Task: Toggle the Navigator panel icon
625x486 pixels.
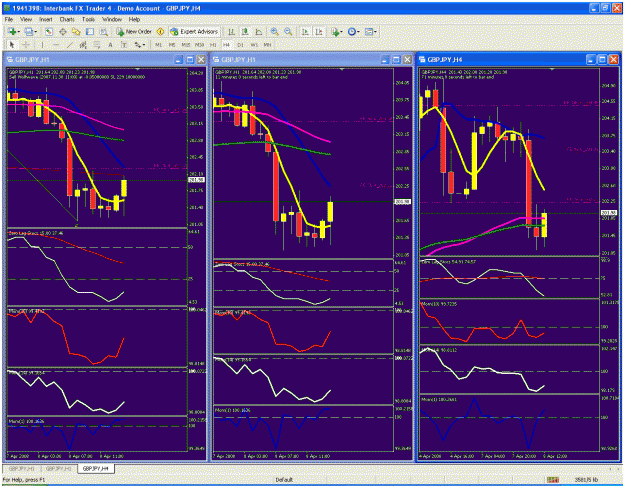Action: (76, 31)
